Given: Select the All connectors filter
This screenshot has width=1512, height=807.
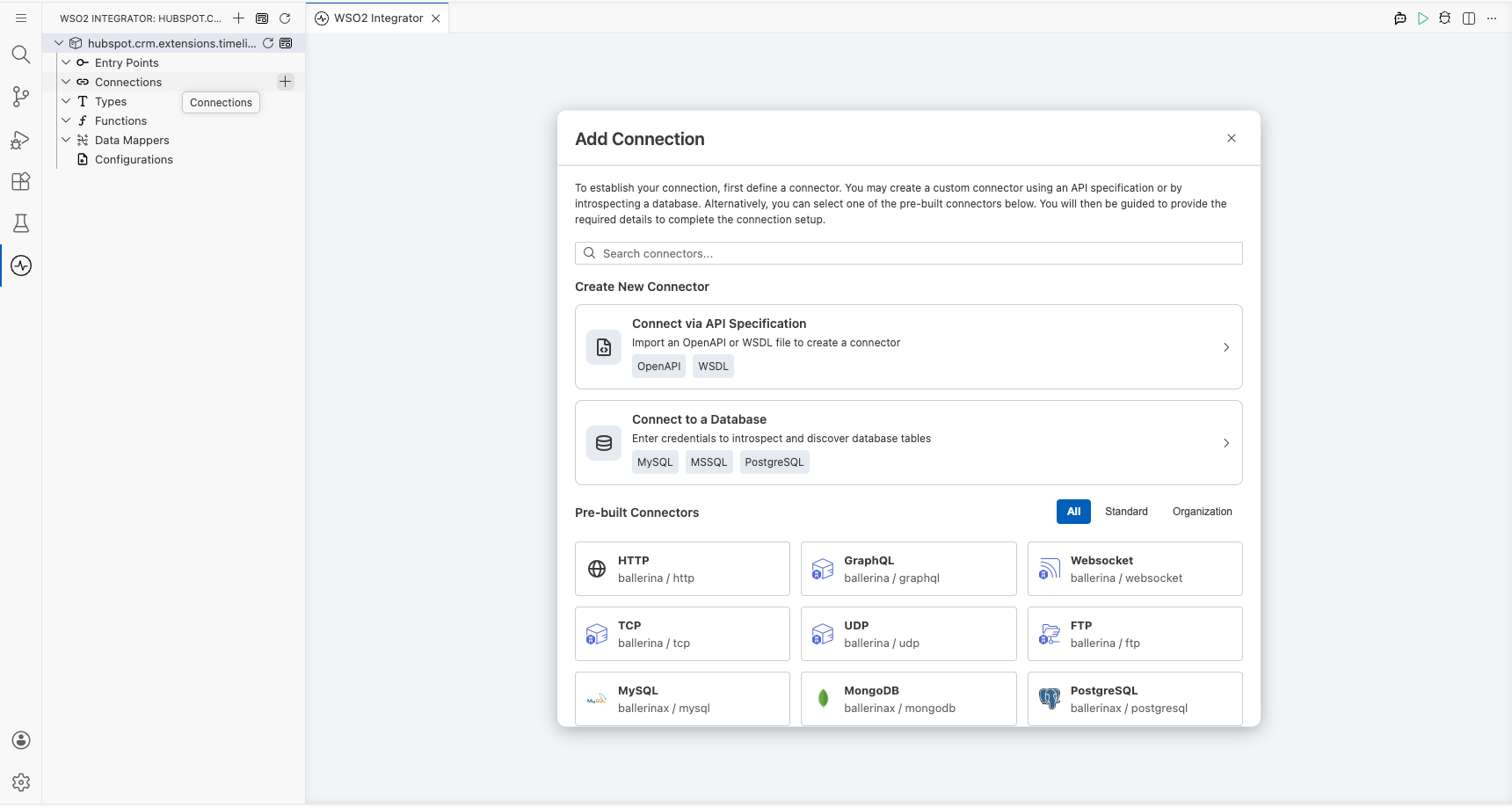Looking at the screenshot, I should pyautogui.click(x=1073, y=512).
